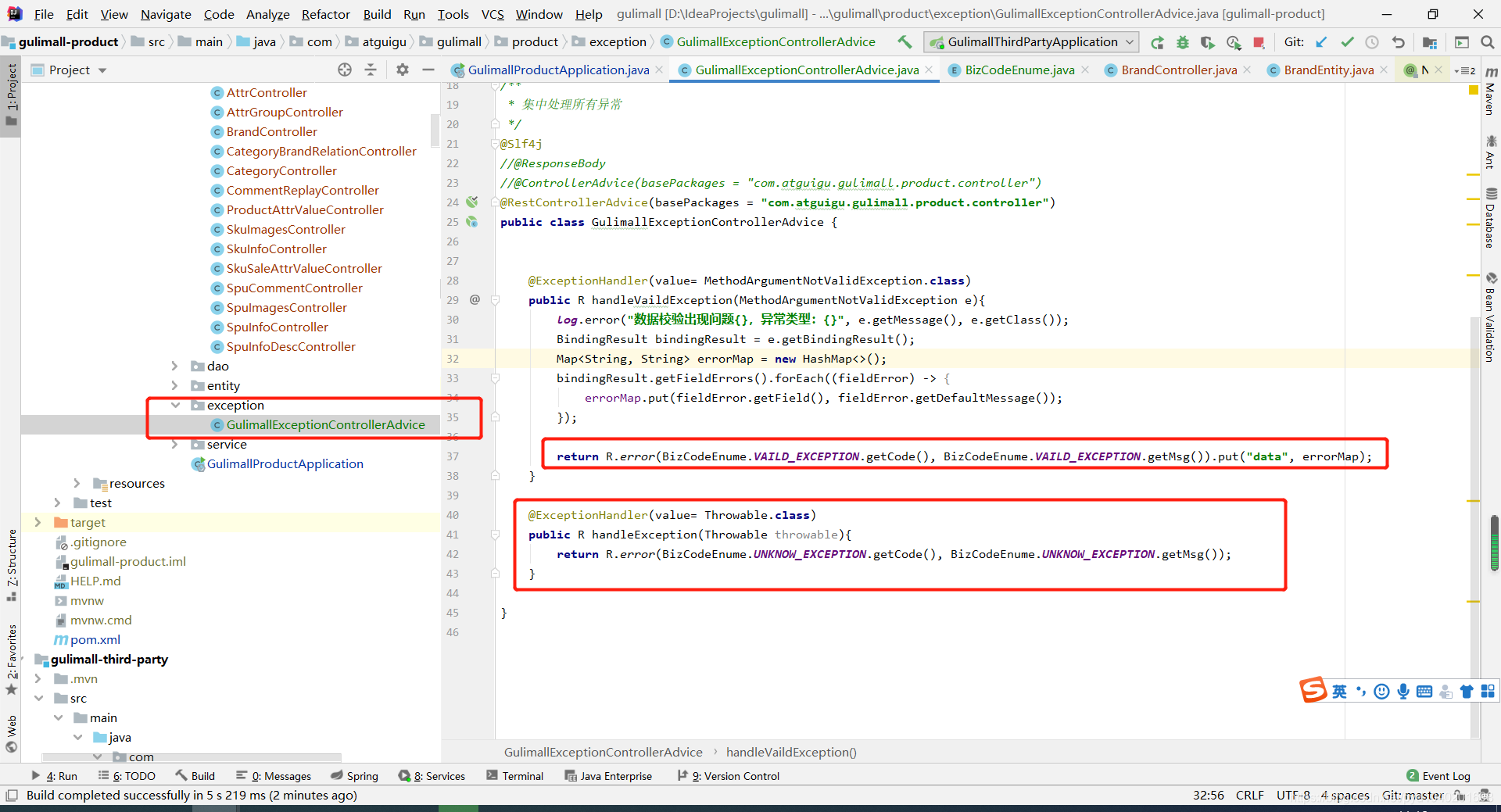Screen dimensions: 1501x812
Task: Open the Database tool window
Action: pos(1491,219)
